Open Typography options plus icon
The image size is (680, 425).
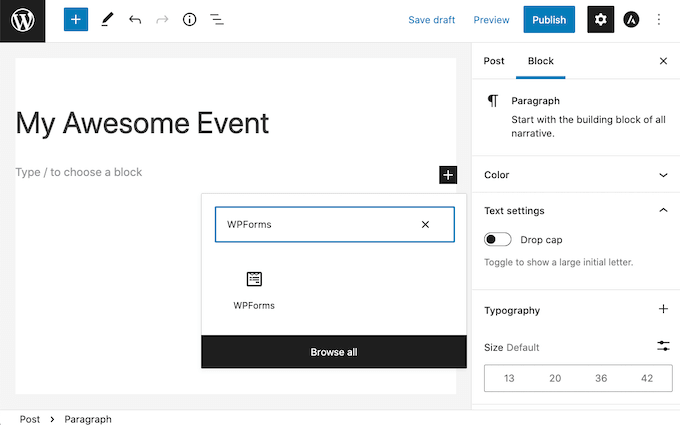[663, 309]
